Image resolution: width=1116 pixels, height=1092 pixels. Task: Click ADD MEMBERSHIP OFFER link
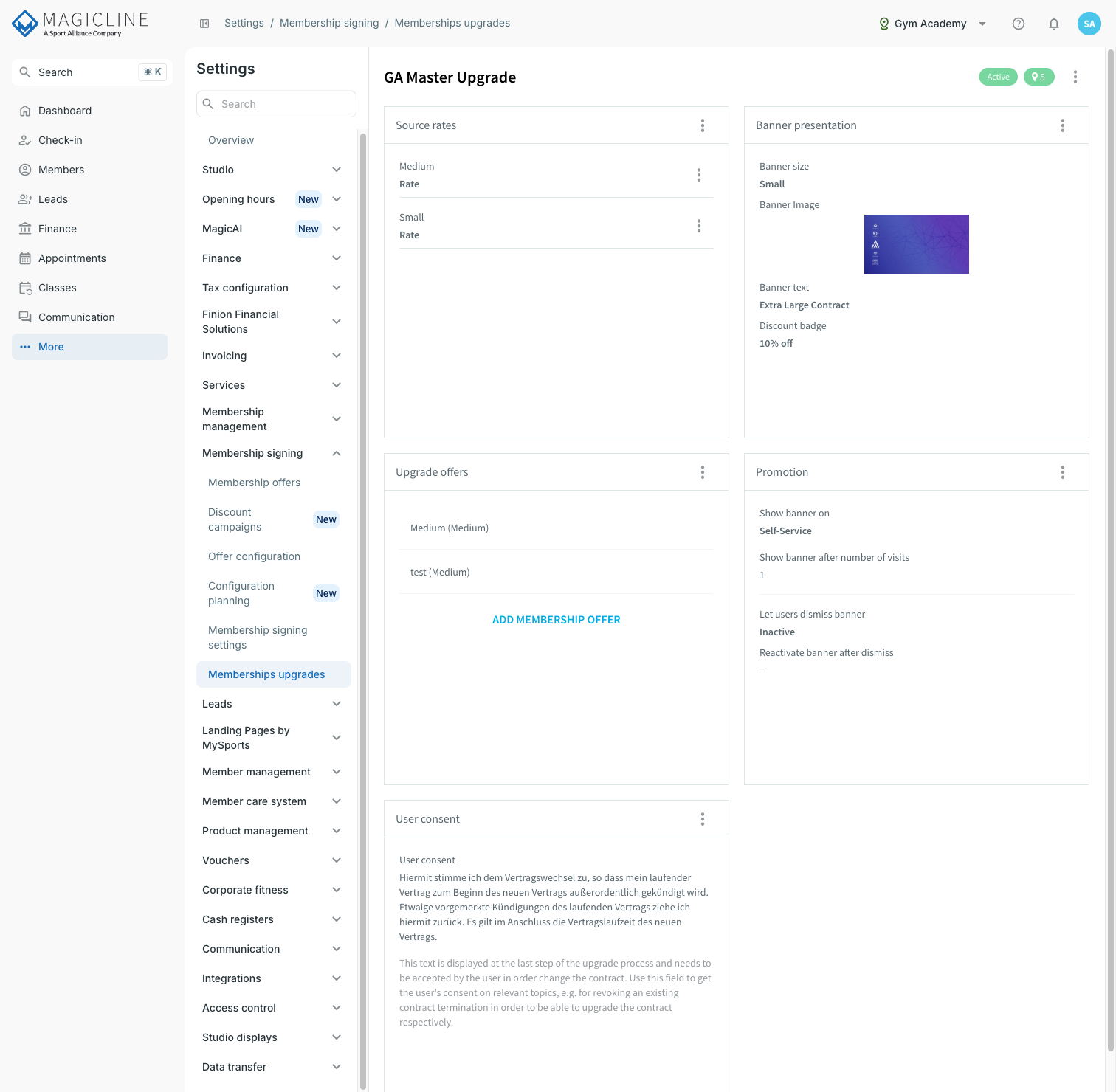click(557, 620)
